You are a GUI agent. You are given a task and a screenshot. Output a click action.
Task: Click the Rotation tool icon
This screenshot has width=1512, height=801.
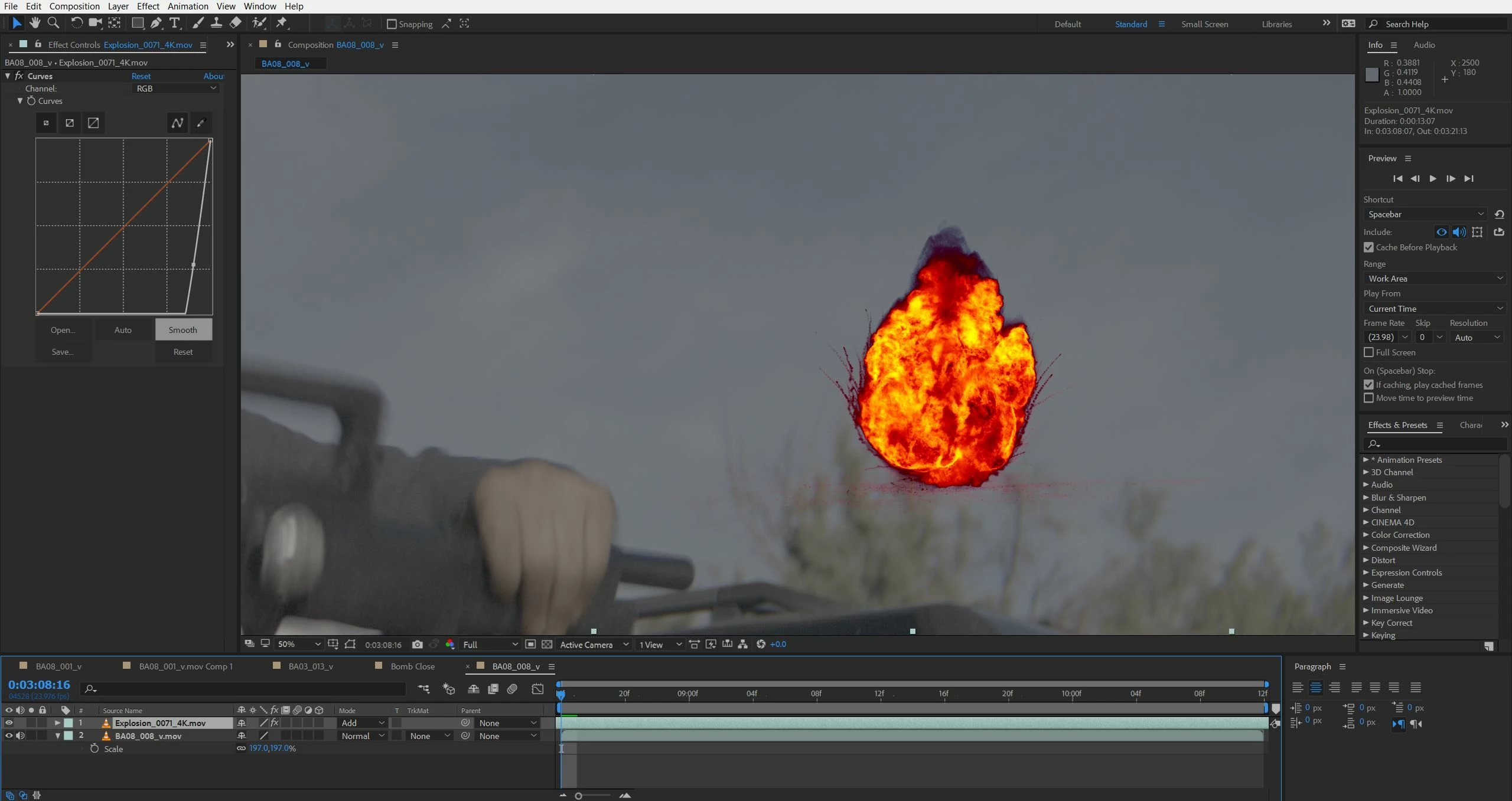tap(76, 22)
